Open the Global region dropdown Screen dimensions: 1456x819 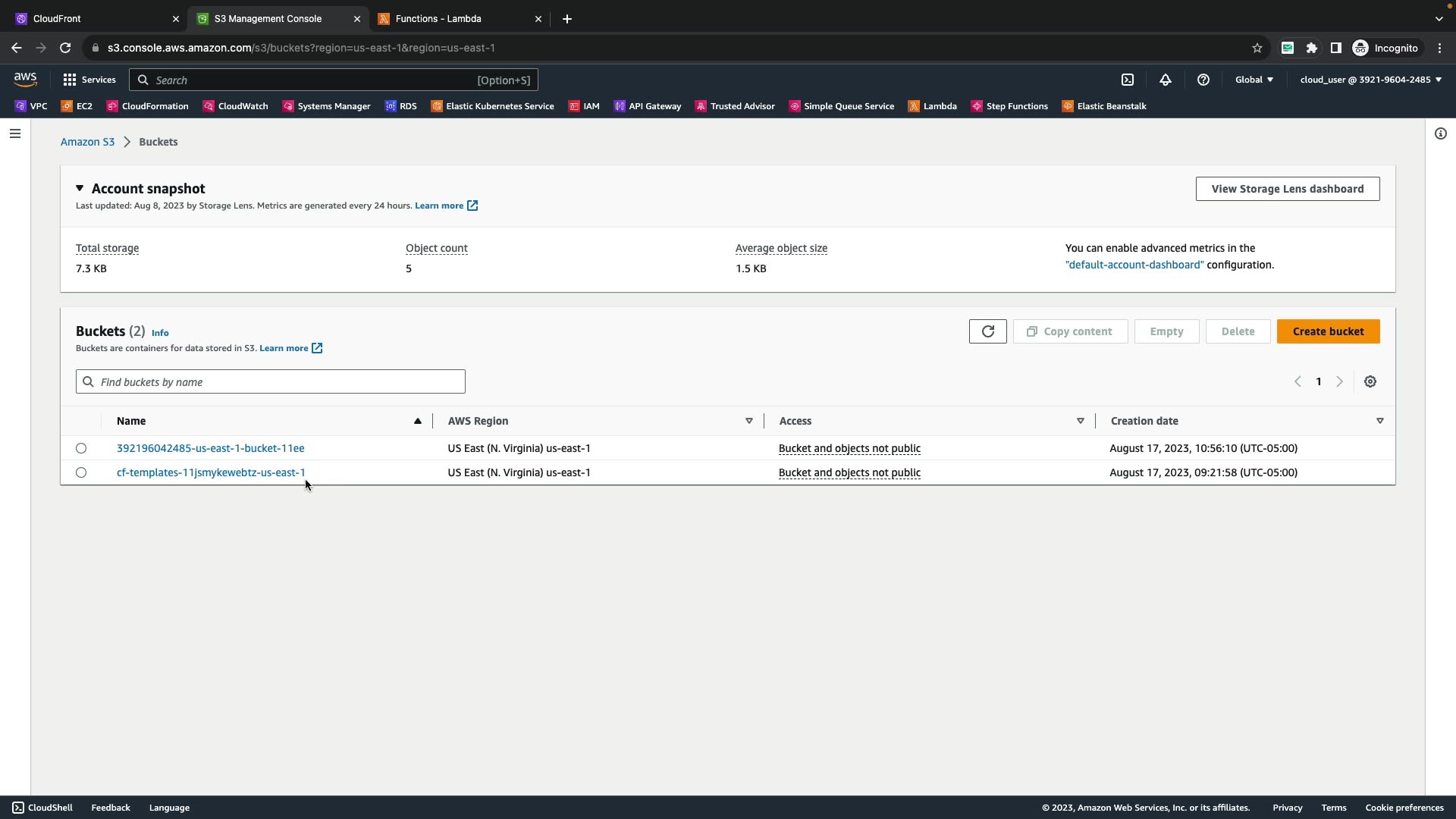pyautogui.click(x=1254, y=80)
